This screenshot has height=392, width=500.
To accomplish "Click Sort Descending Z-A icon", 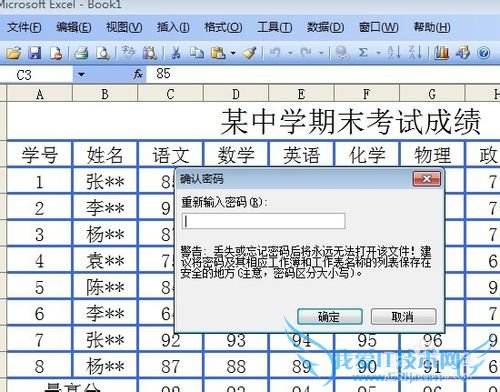I will coord(415,53).
